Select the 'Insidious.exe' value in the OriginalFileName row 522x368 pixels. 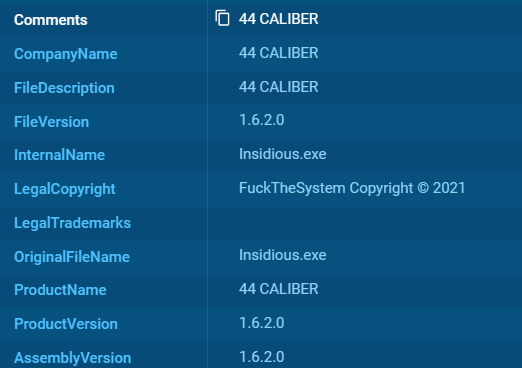click(283, 255)
